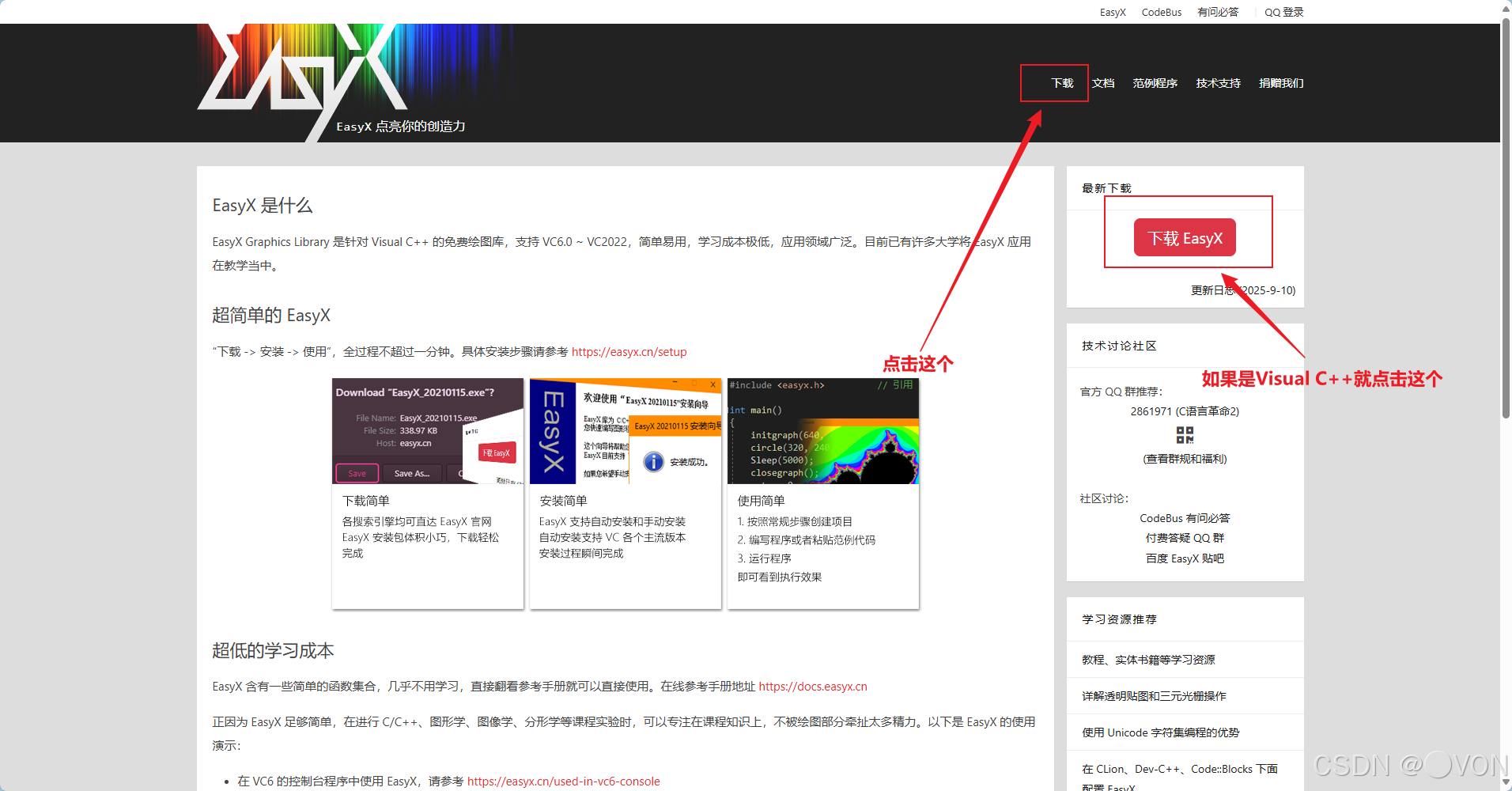Click the 技术讨论社区 sidebar heading
1512x791 pixels.
tap(1119, 346)
